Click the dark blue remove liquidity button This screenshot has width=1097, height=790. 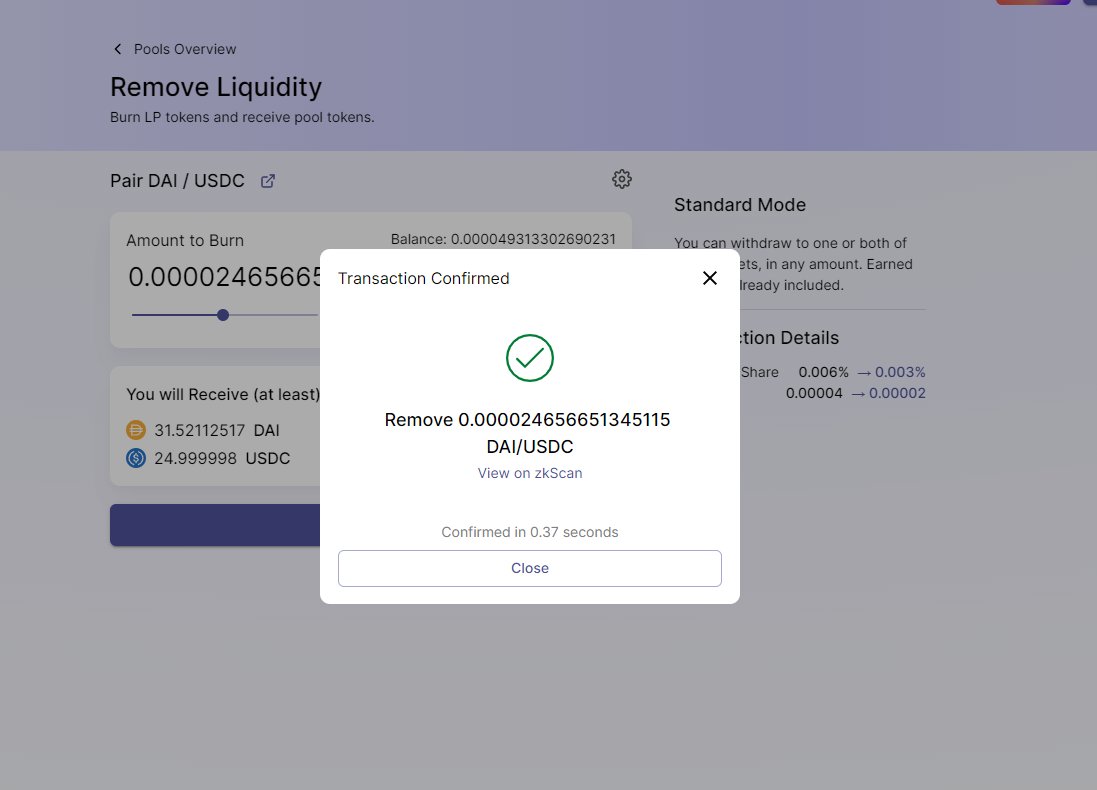coord(215,525)
